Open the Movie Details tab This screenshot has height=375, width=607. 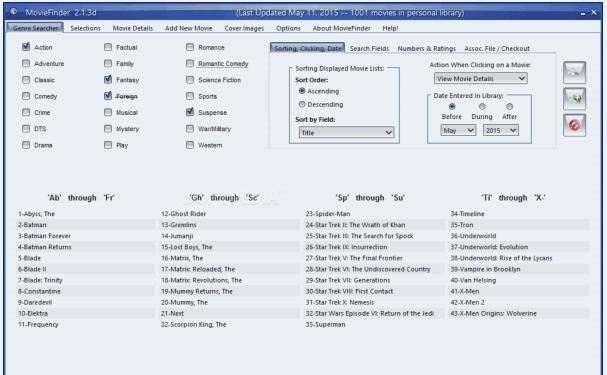[133, 28]
